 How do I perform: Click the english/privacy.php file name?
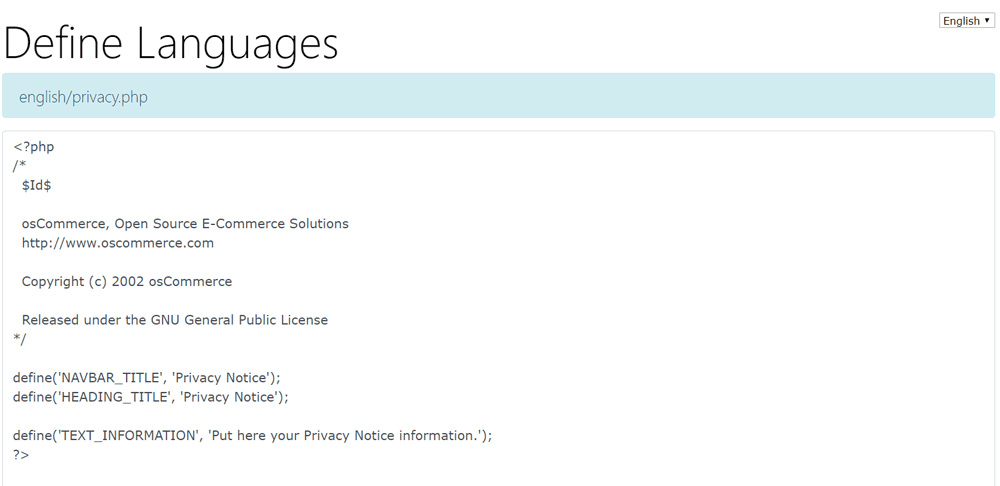[83, 97]
